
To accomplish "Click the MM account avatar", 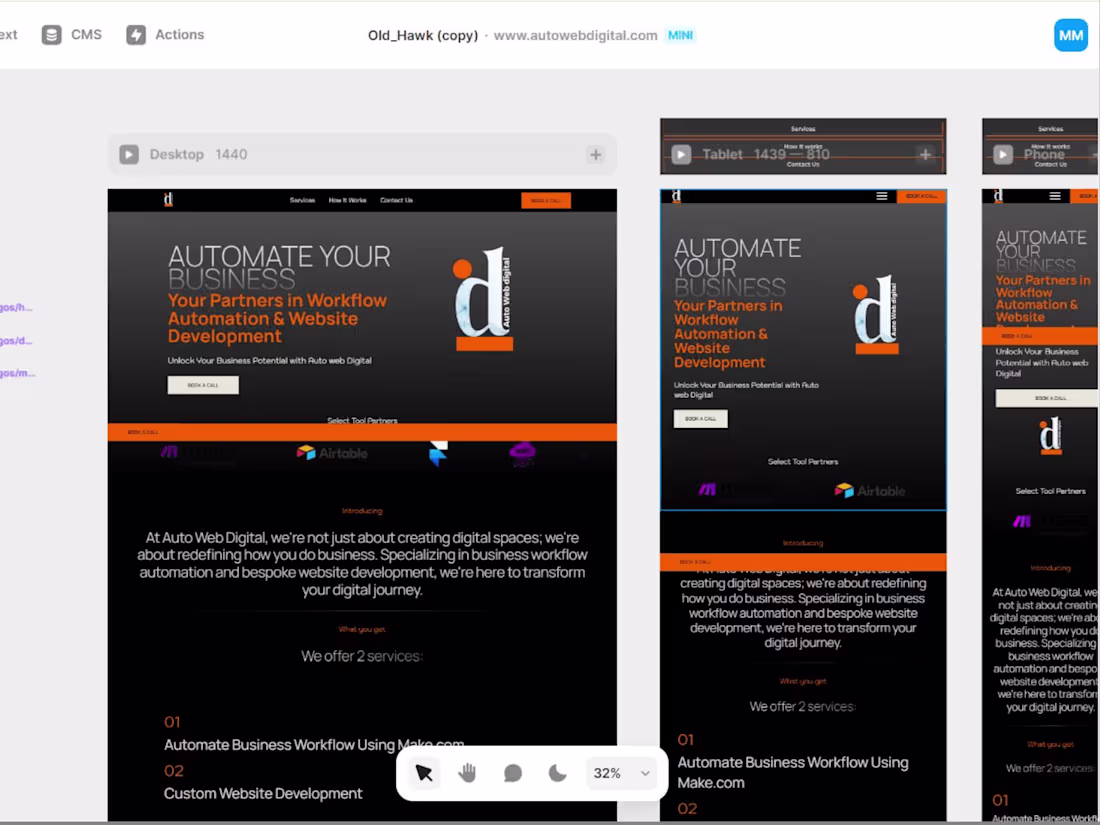I will click(1070, 34).
